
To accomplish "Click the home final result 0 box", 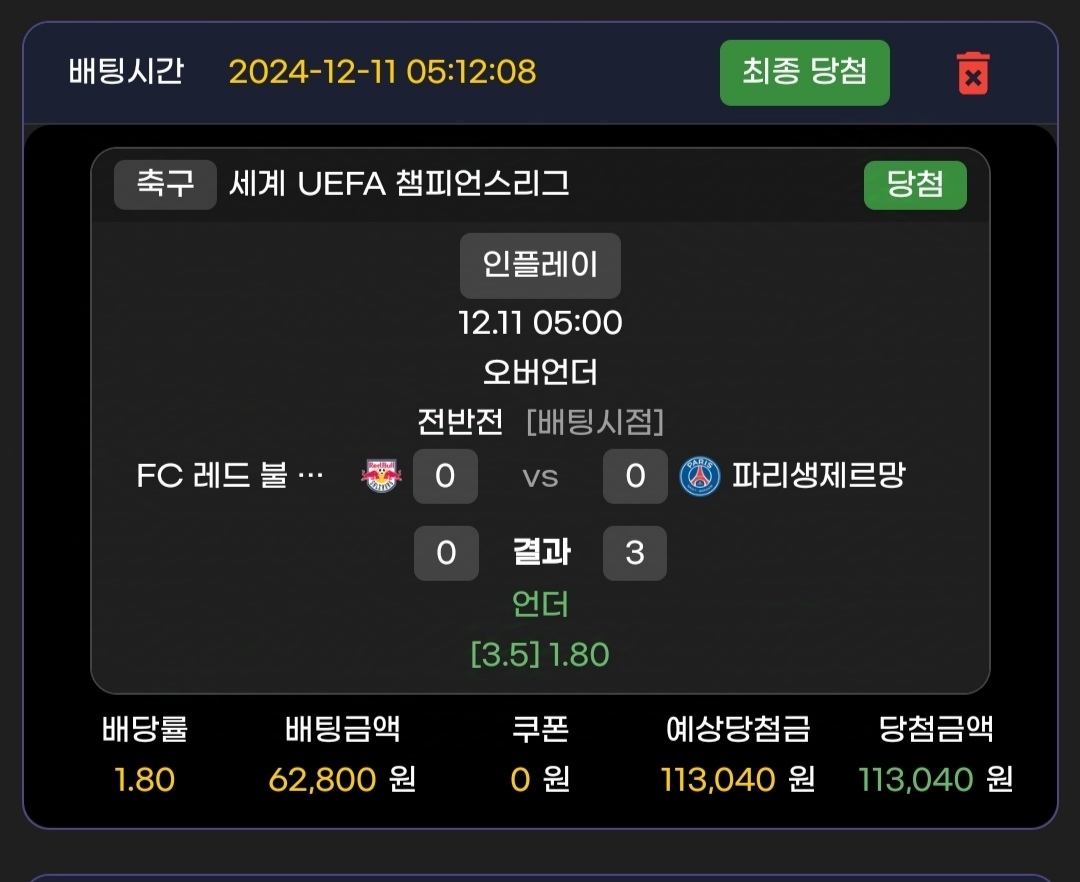I will click(446, 553).
